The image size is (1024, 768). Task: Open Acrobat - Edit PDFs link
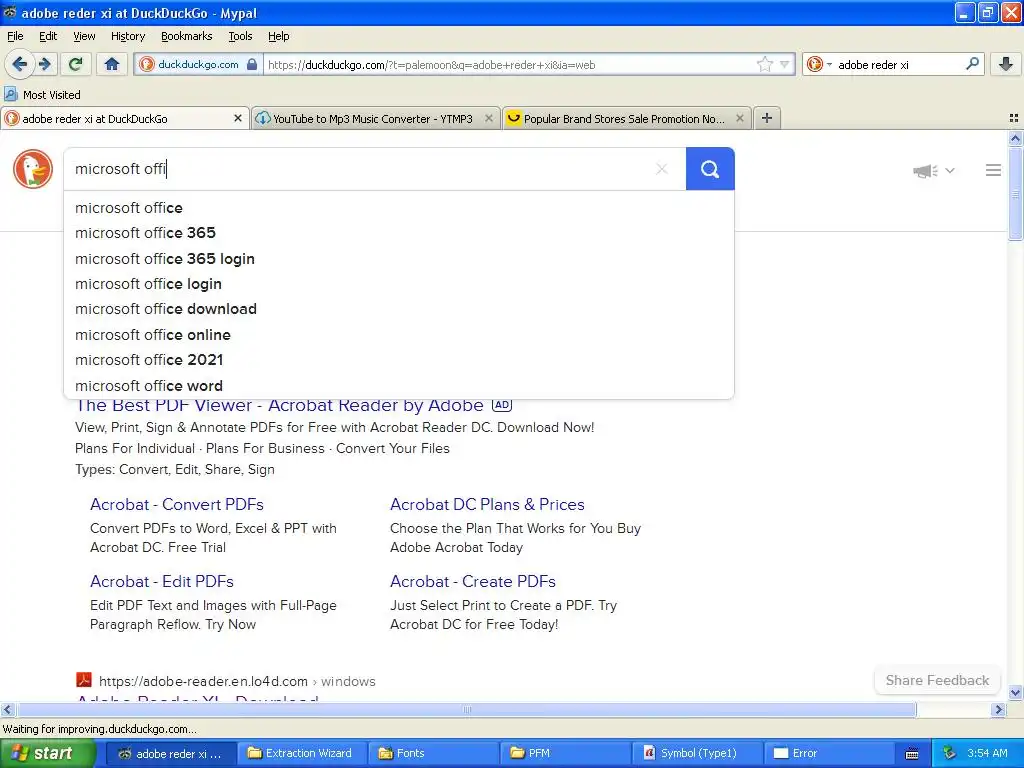pos(162,581)
